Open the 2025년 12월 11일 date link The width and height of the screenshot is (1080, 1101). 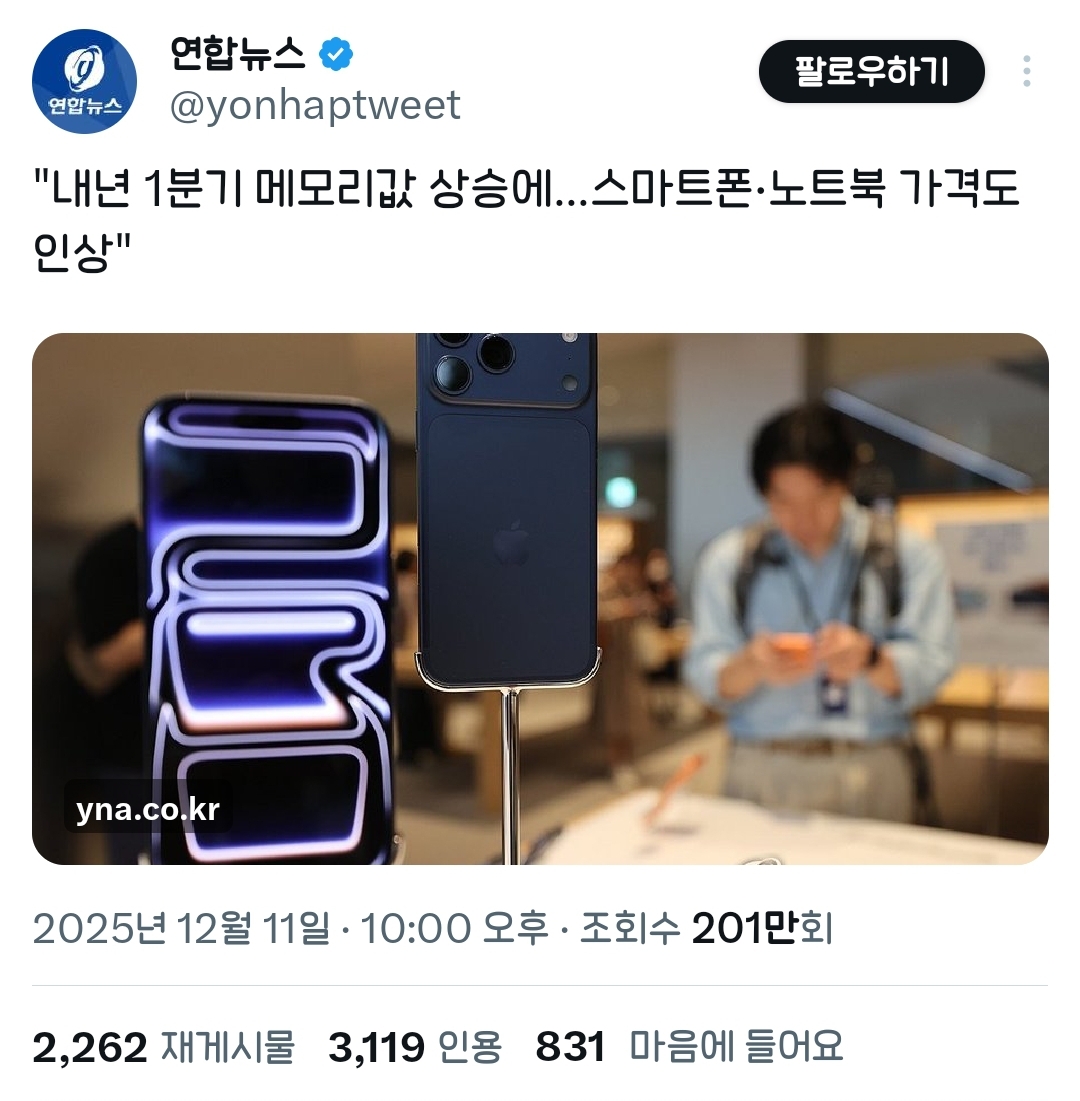180,928
